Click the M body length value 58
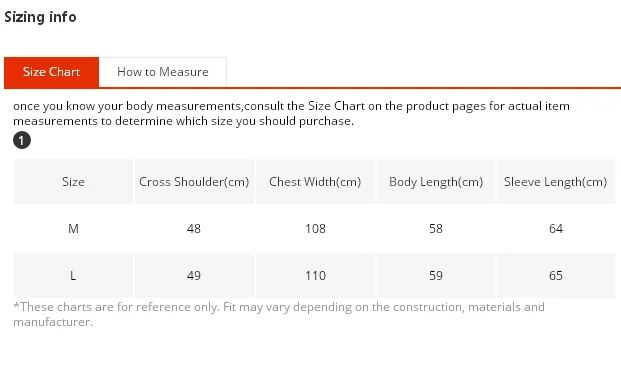The width and height of the screenshot is (621, 387). pos(436,229)
